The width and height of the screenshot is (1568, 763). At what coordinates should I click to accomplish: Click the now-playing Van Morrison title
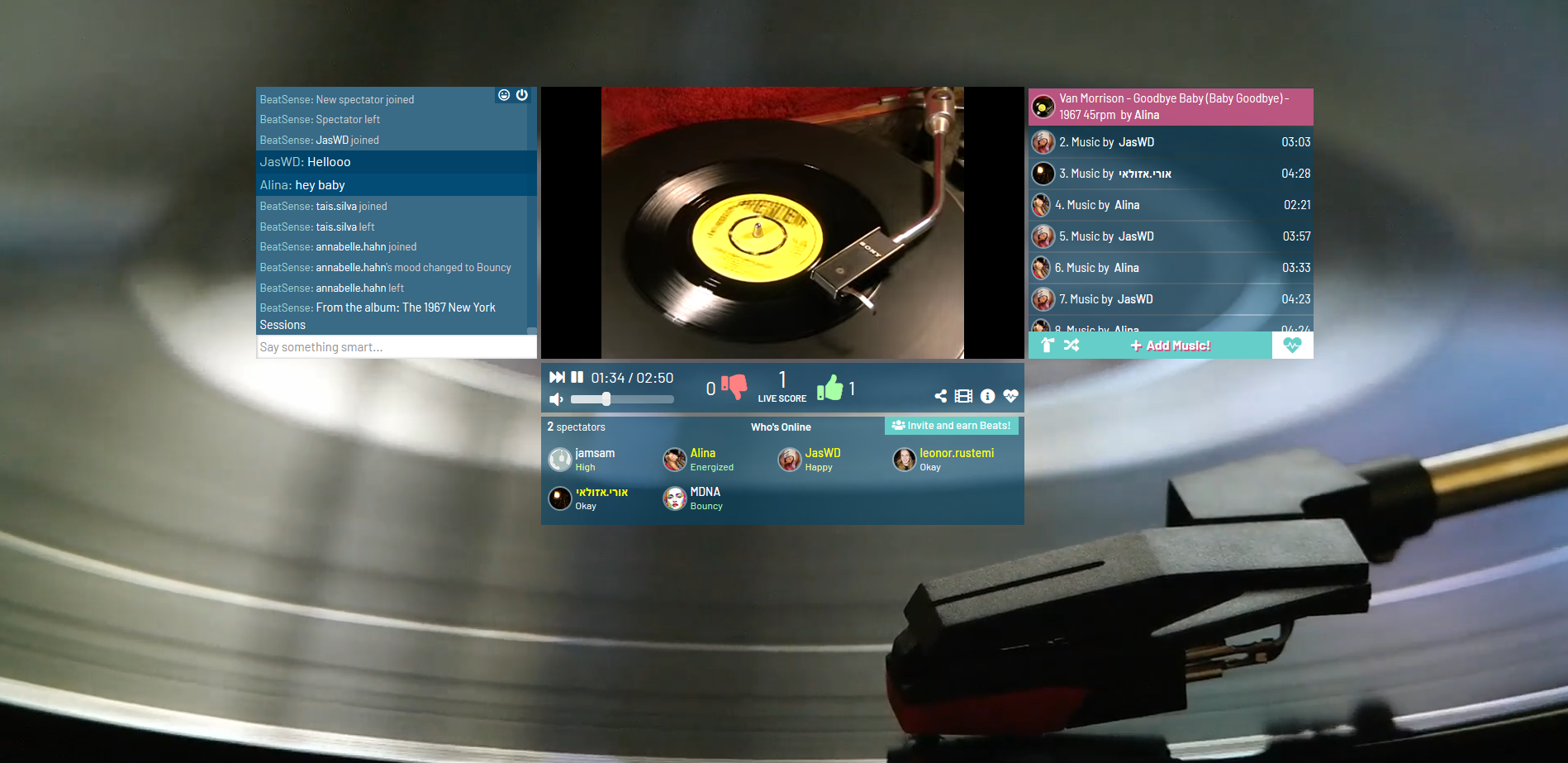pyautogui.click(x=1174, y=107)
